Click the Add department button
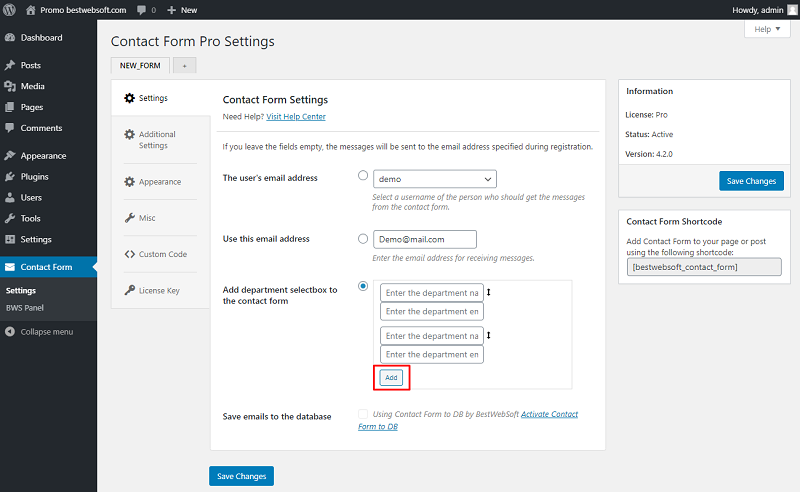 click(x=391, y=378)
